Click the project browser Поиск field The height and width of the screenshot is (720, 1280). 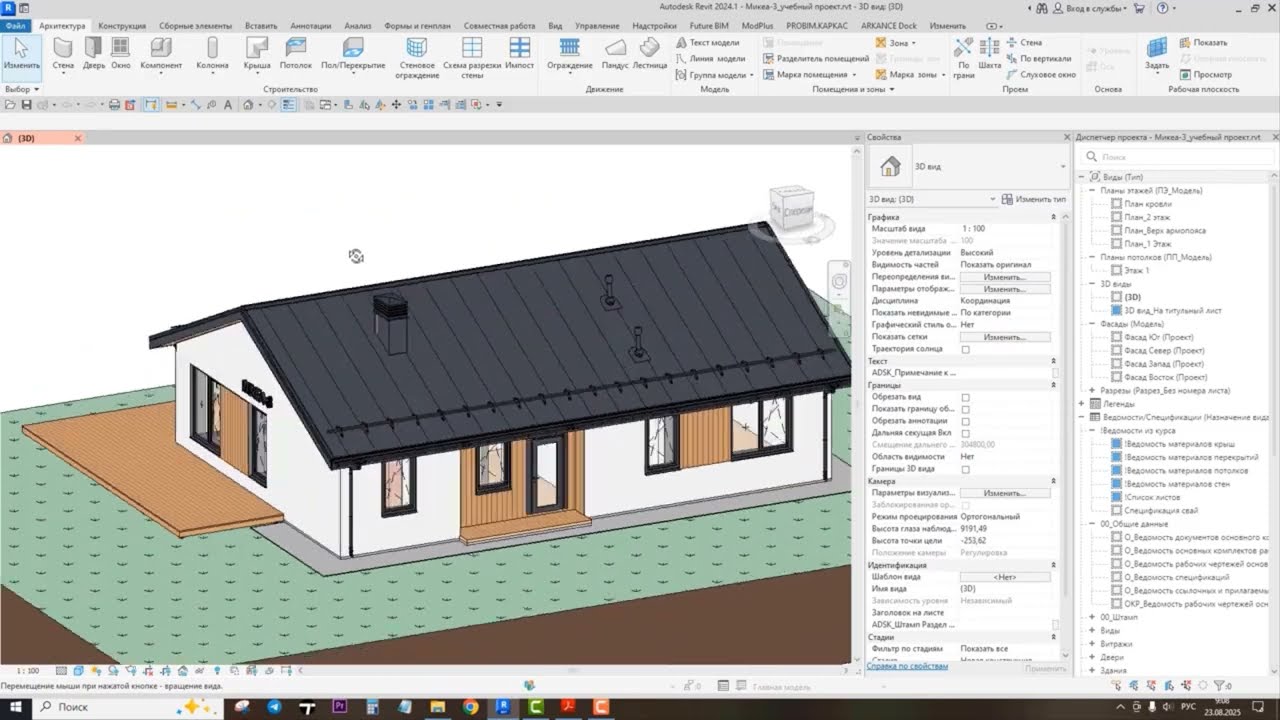click(x=1180, y=157)
